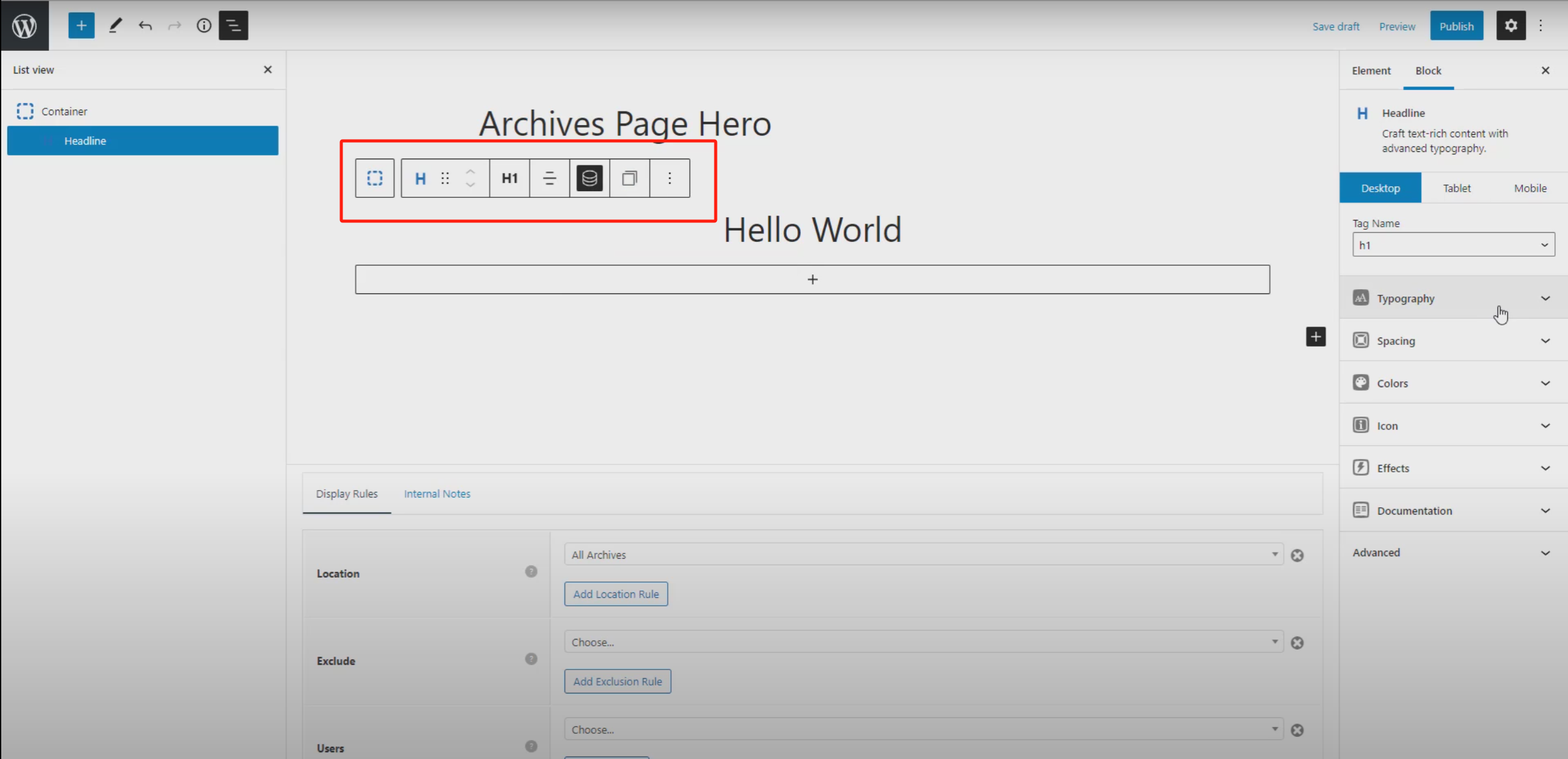The height and width of the screenshot is (759, 1568).
Task: Toggle the list view toolbar icon
Action: pos(233,26)
